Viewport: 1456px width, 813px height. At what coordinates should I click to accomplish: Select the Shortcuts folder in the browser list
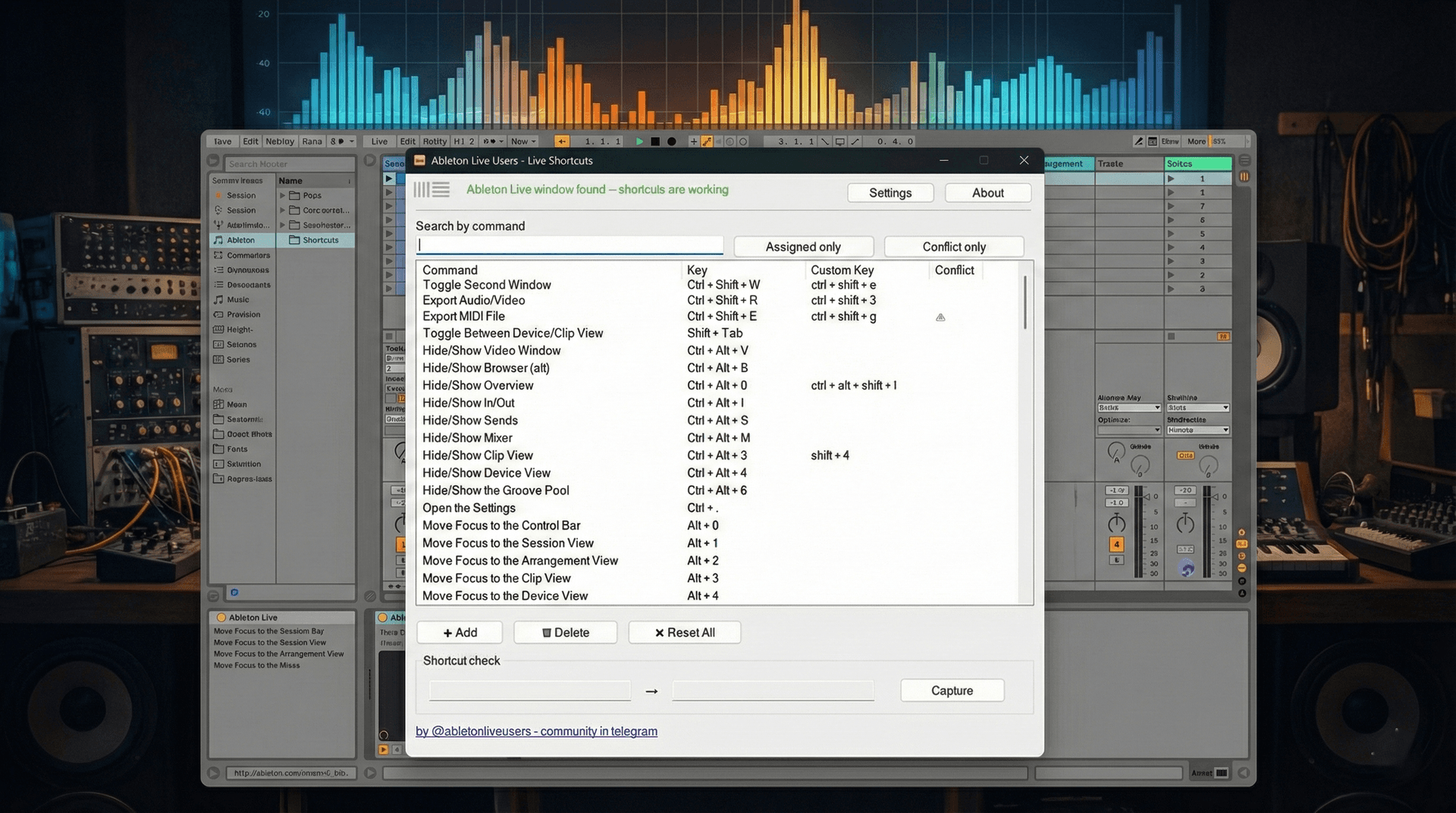(320, 240)
